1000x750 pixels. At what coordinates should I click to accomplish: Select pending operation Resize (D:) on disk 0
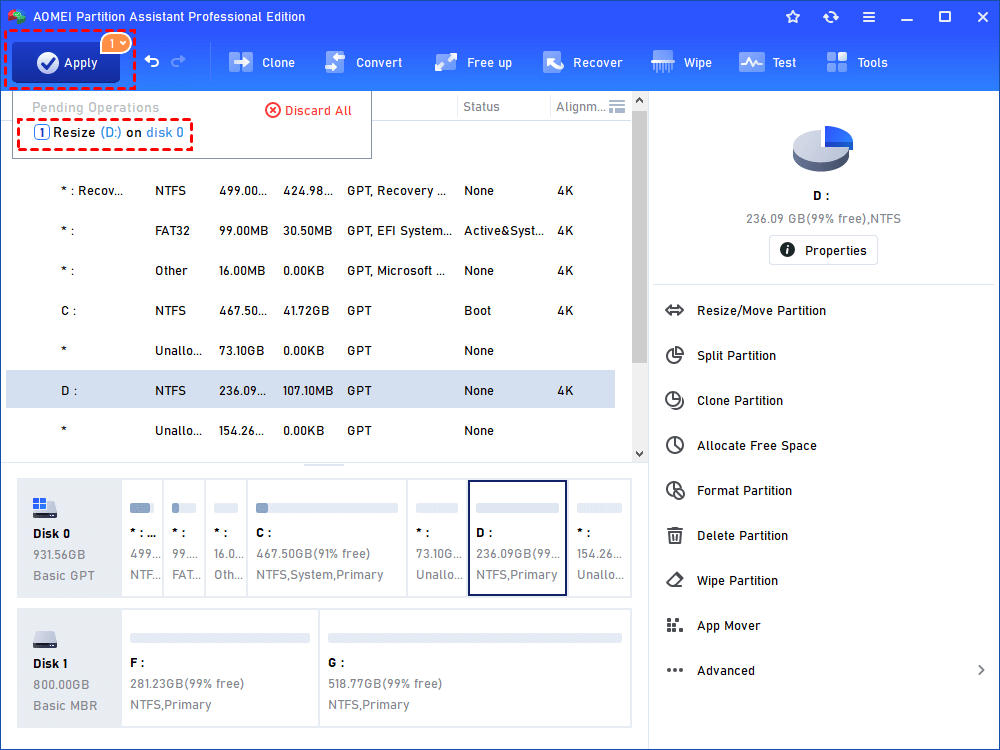108,133
